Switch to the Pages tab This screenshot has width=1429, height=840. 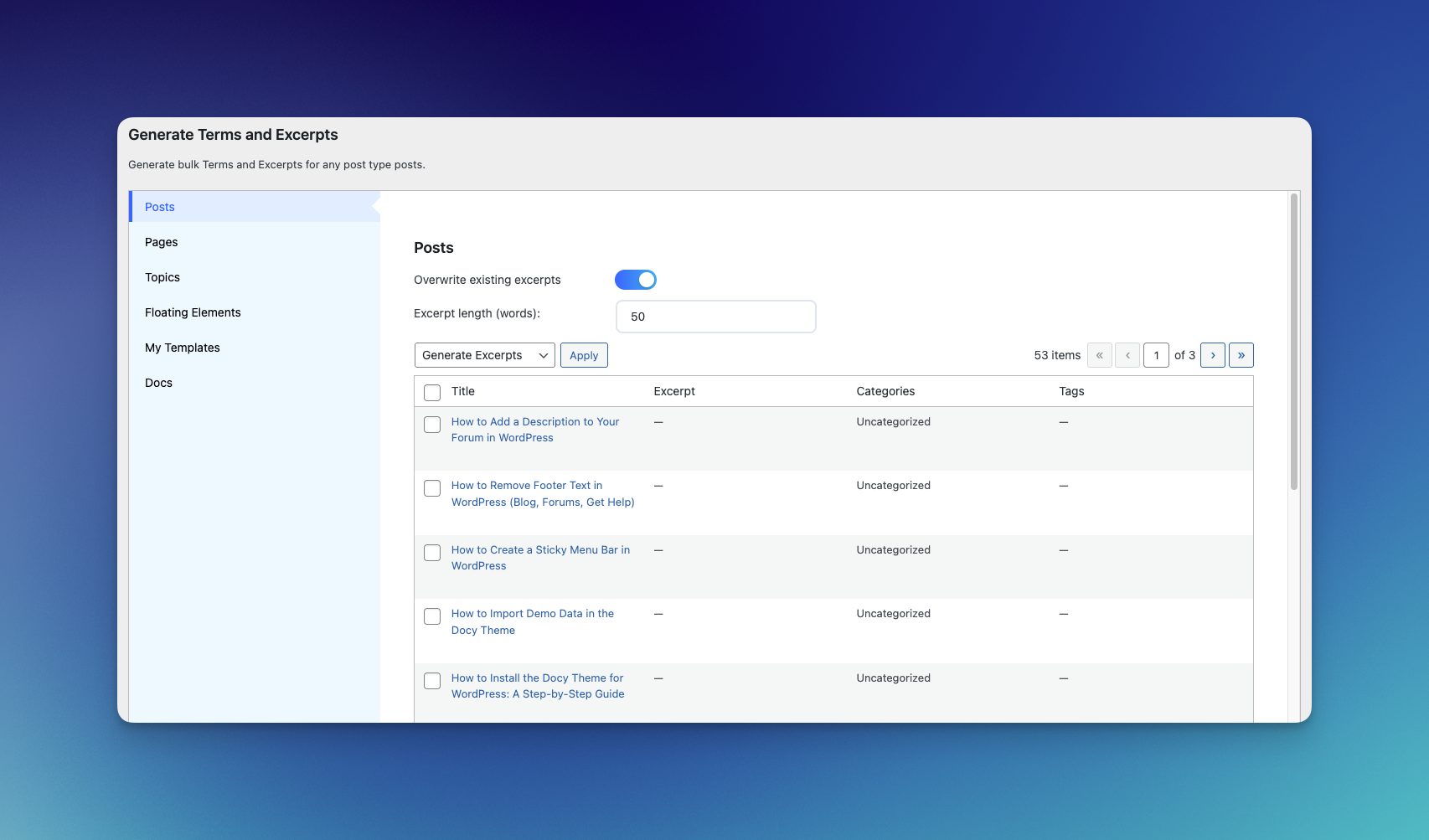(162, 242)
